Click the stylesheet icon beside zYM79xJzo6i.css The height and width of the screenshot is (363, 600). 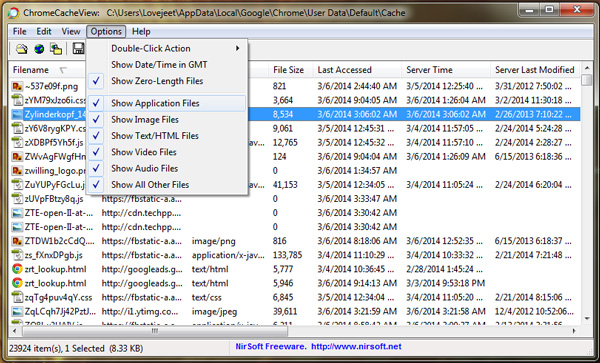coord(17,100)
